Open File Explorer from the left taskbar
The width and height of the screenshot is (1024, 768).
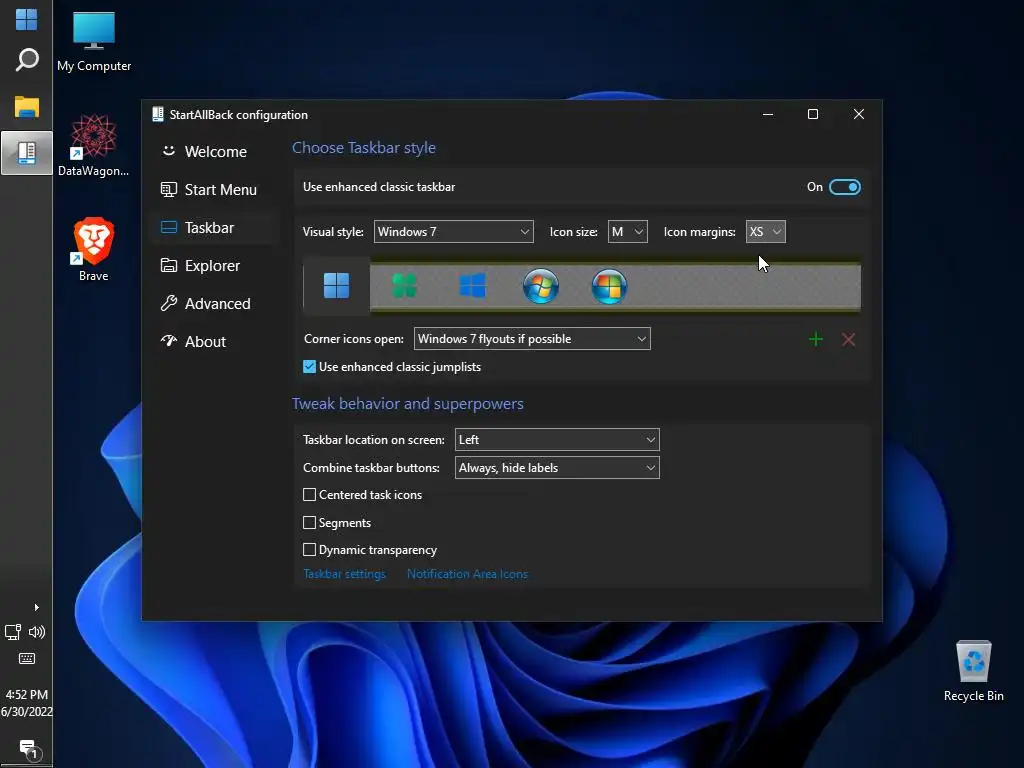(x=26, y=106)
